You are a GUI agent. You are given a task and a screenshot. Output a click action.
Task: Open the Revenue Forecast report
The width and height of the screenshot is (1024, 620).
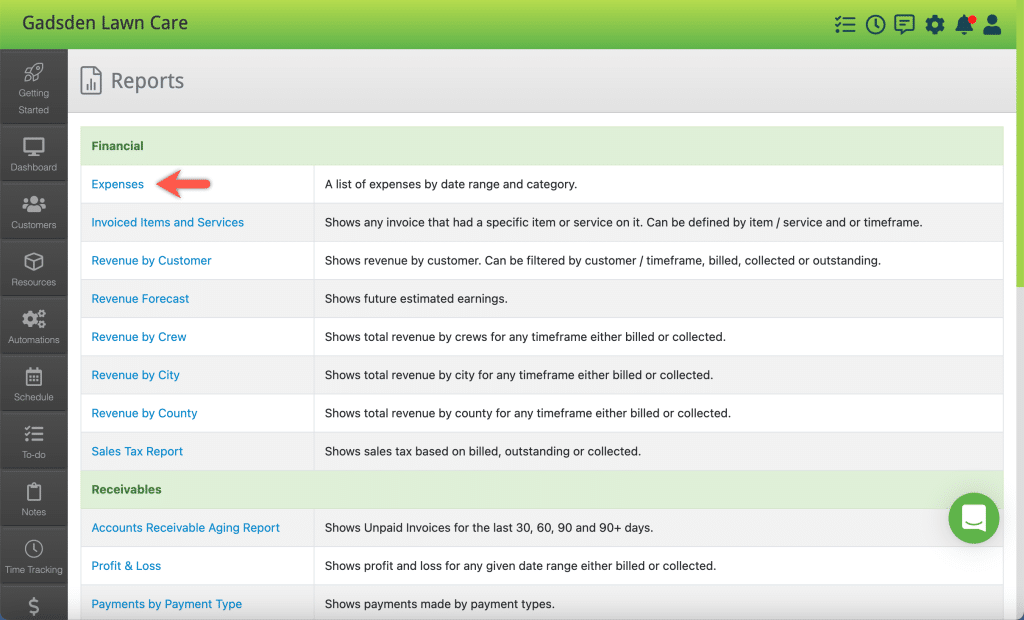click(140, 299)
